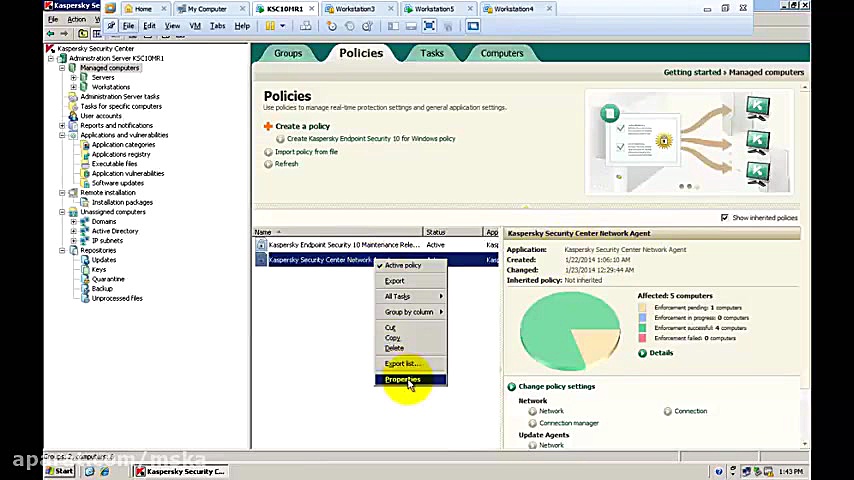Open the dropdown arrow next to pause button

click(283, 26)
